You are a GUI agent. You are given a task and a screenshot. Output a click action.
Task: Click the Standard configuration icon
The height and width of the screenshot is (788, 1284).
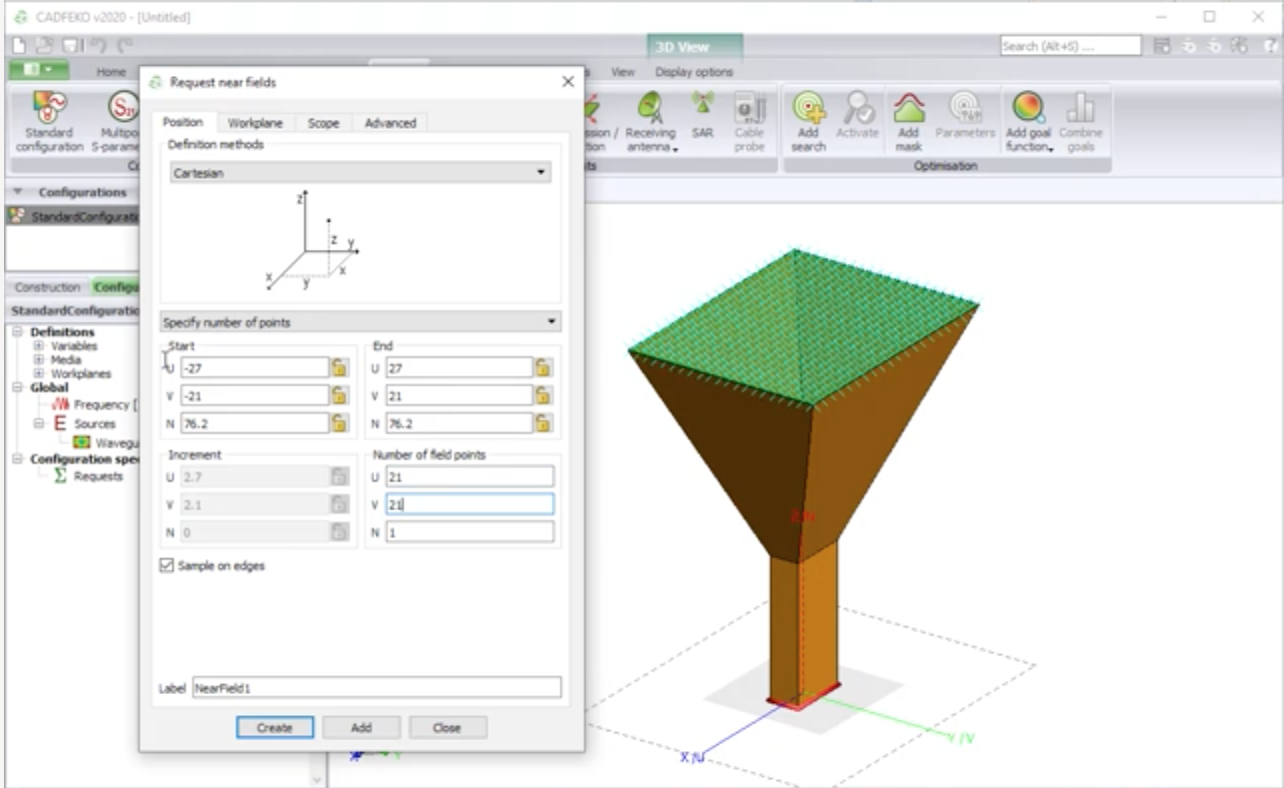pyautogui.click(x=49, y=108)
